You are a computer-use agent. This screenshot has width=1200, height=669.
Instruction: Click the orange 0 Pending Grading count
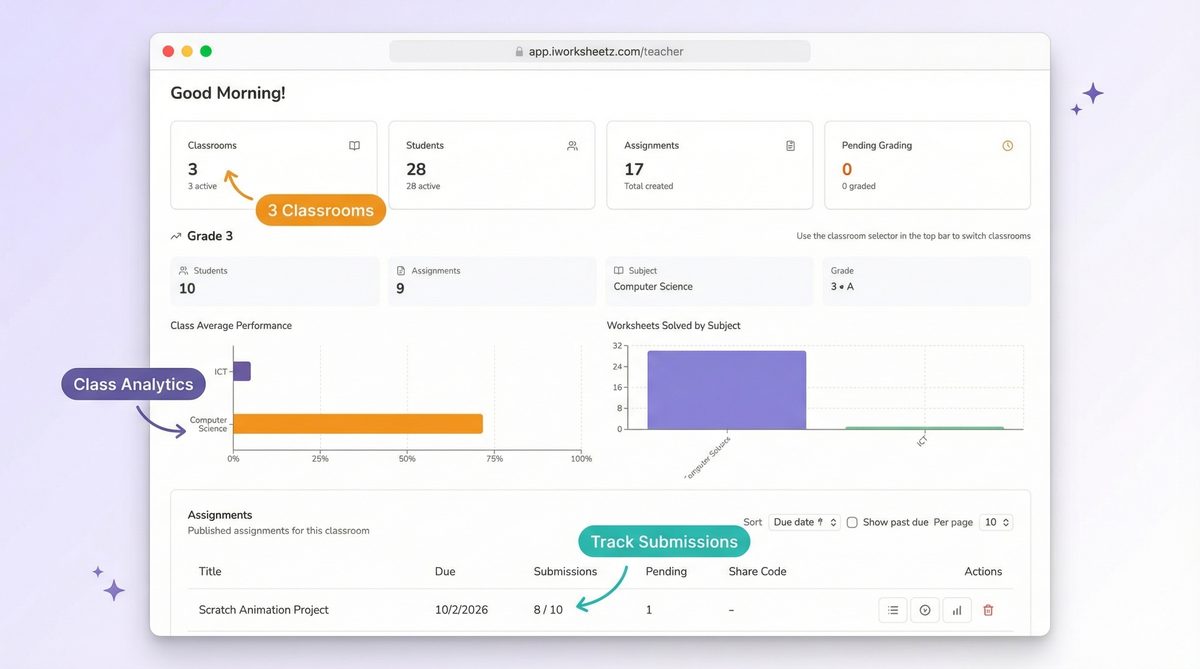tap(847, 169)
